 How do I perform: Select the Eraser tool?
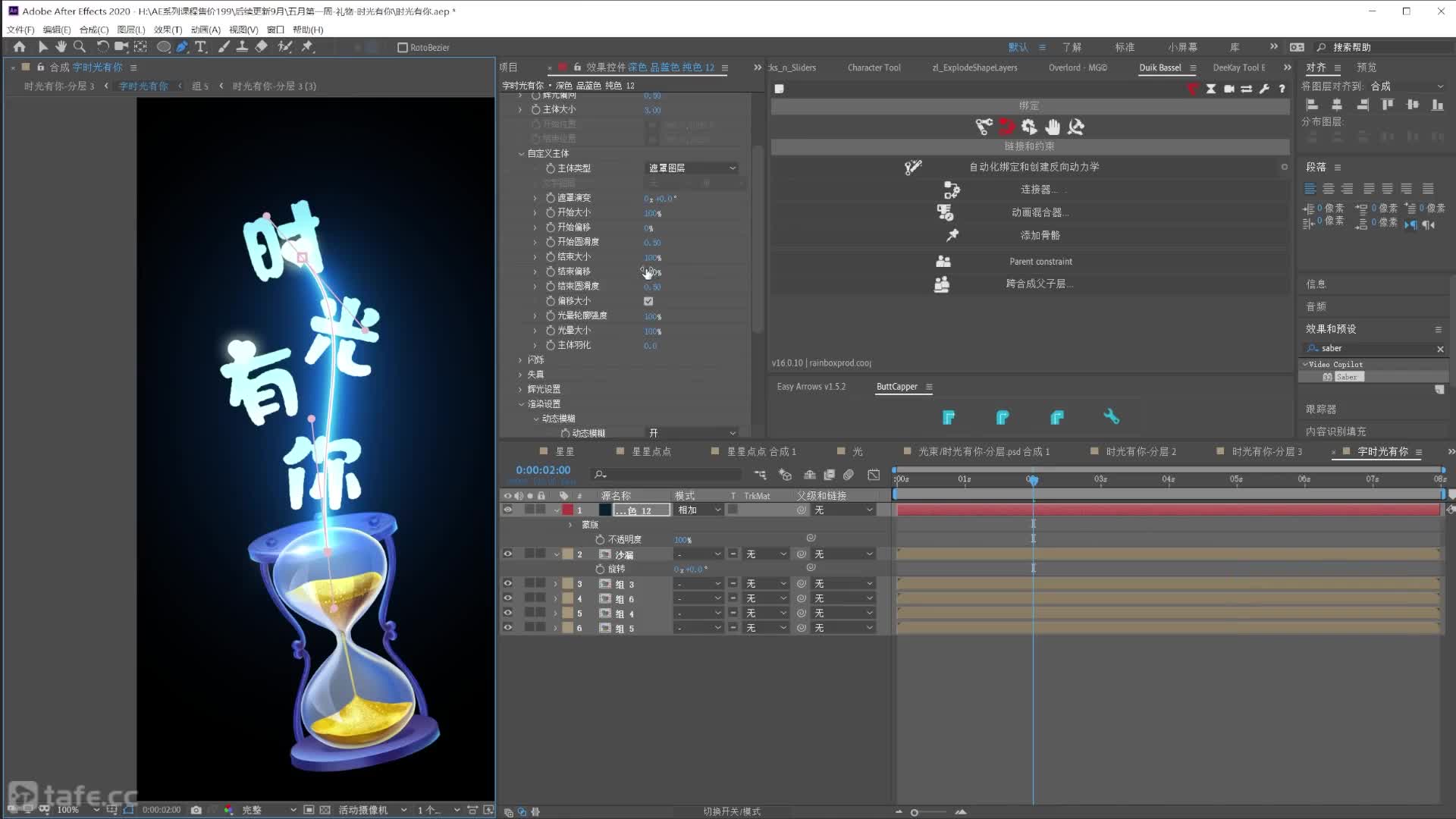coord(261,47)
